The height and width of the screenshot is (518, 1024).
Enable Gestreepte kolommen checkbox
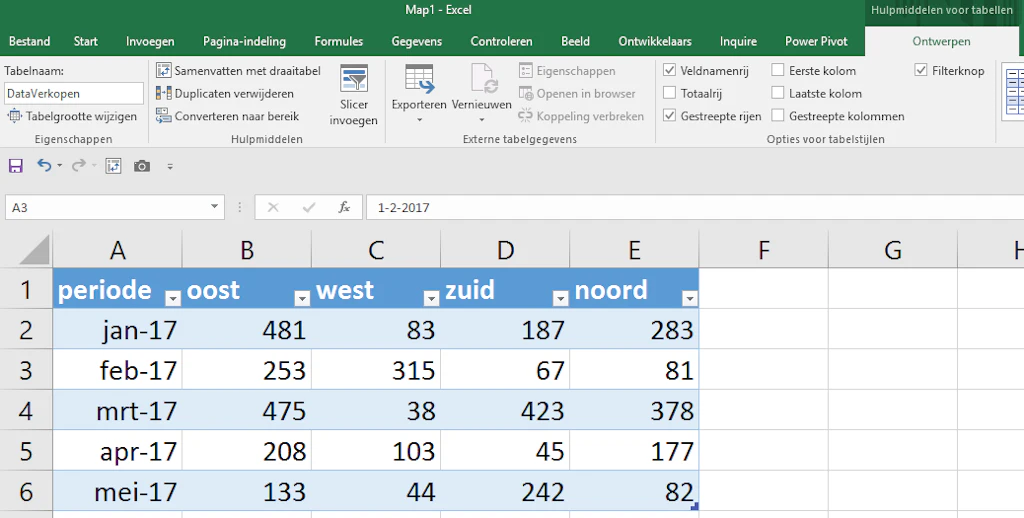click(x=778, y=116)
